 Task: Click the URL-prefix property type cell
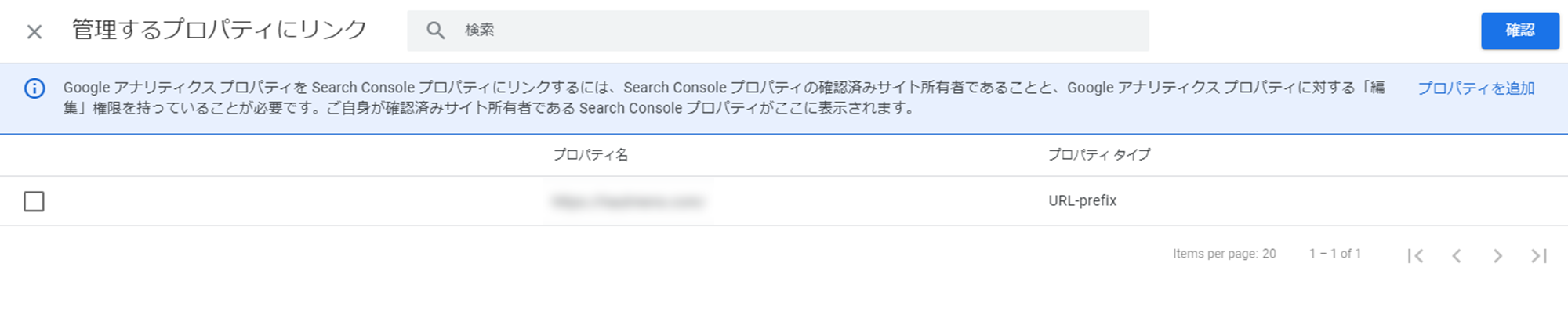[x=1082, y=200]
